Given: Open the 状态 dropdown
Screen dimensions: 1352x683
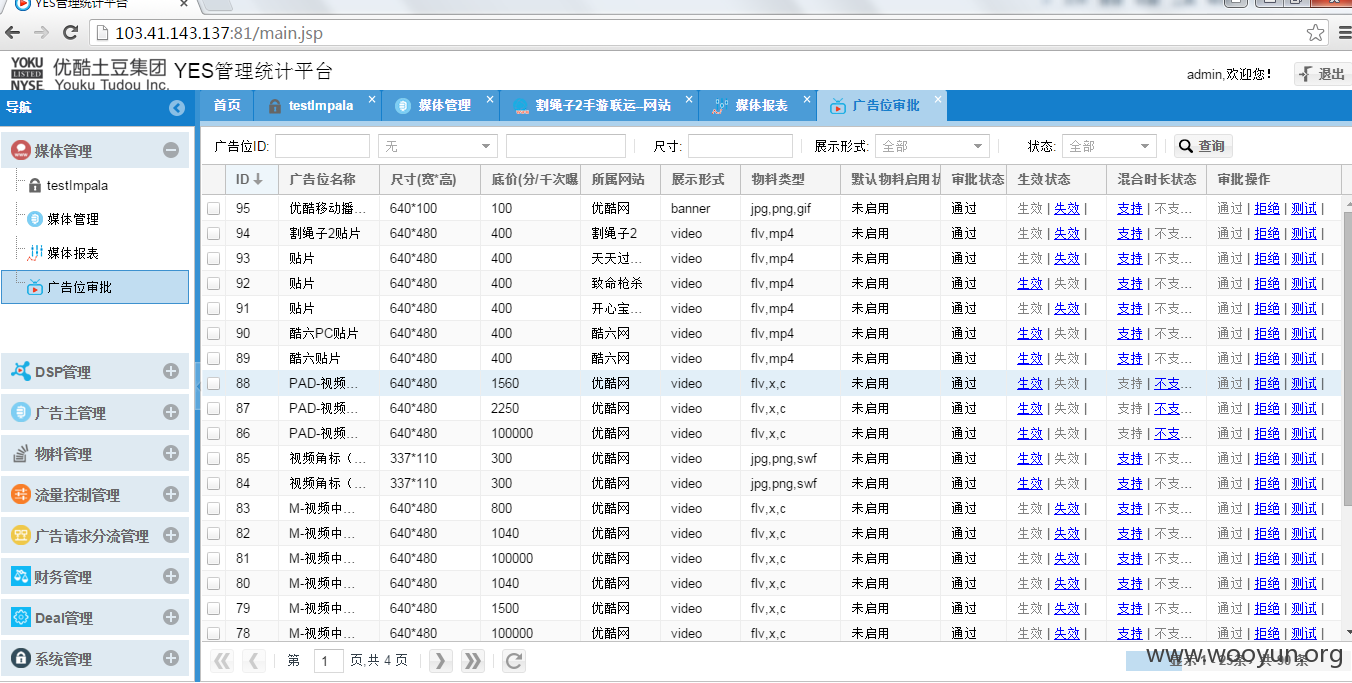Looking at the screenshot, I should [1109, 146].
